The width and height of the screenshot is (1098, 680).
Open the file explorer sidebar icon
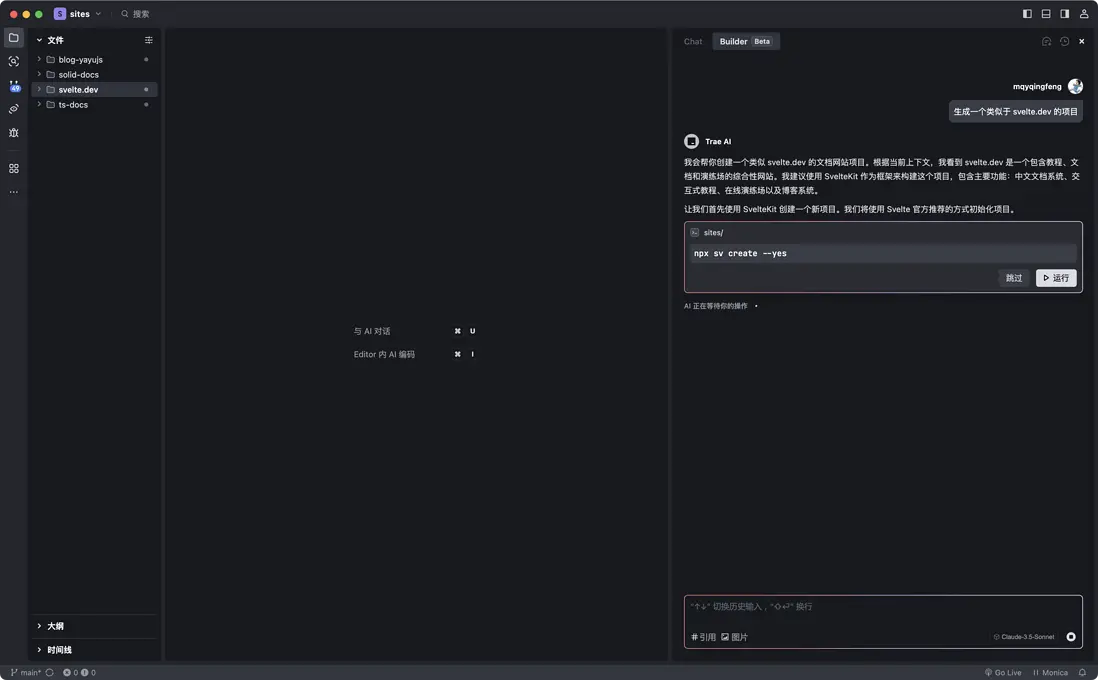(x=13, y=38)
